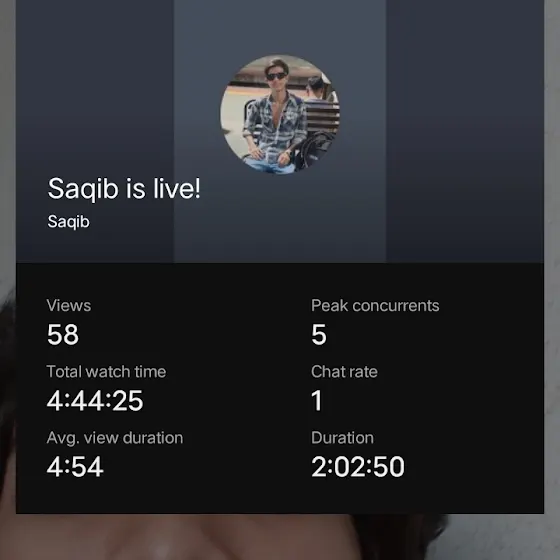Click the Duration label
This screenshot has height=560, width=560.
[342, 438]
